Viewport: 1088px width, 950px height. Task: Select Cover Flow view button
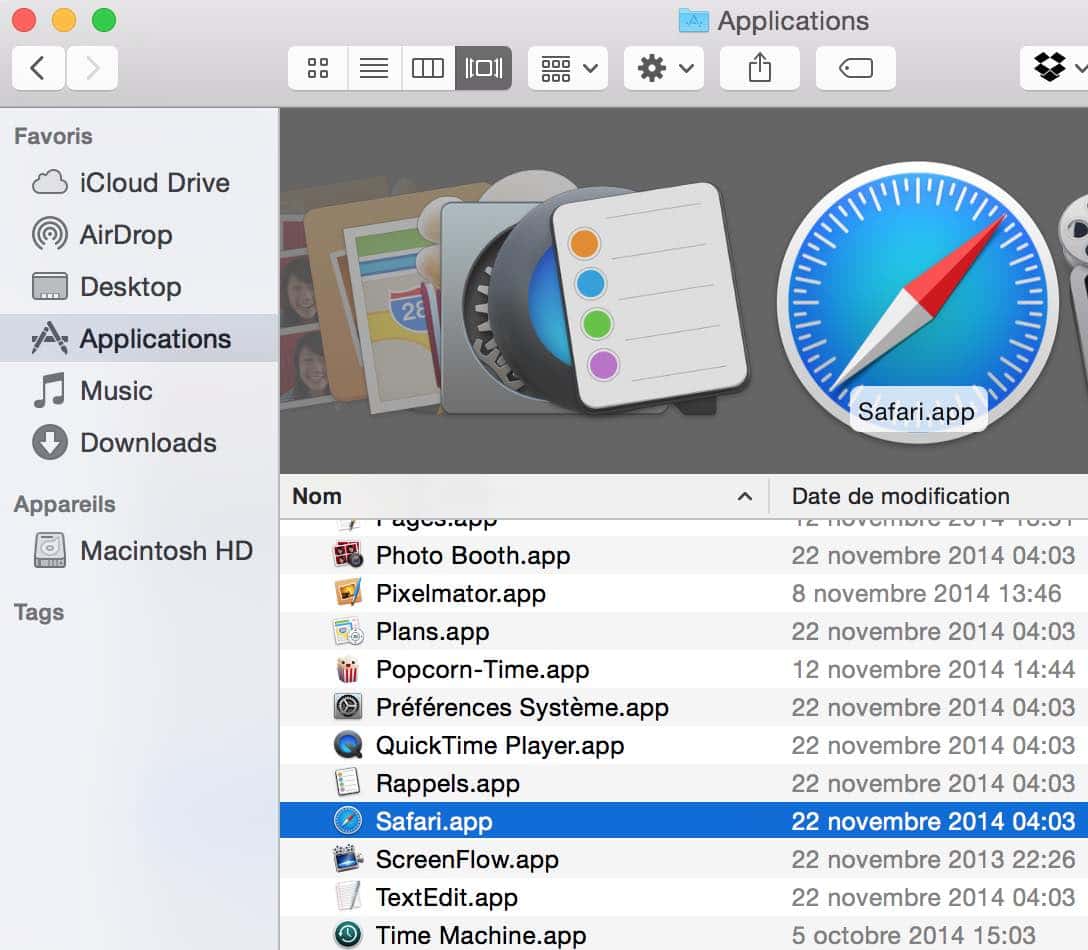coord(484,68)
